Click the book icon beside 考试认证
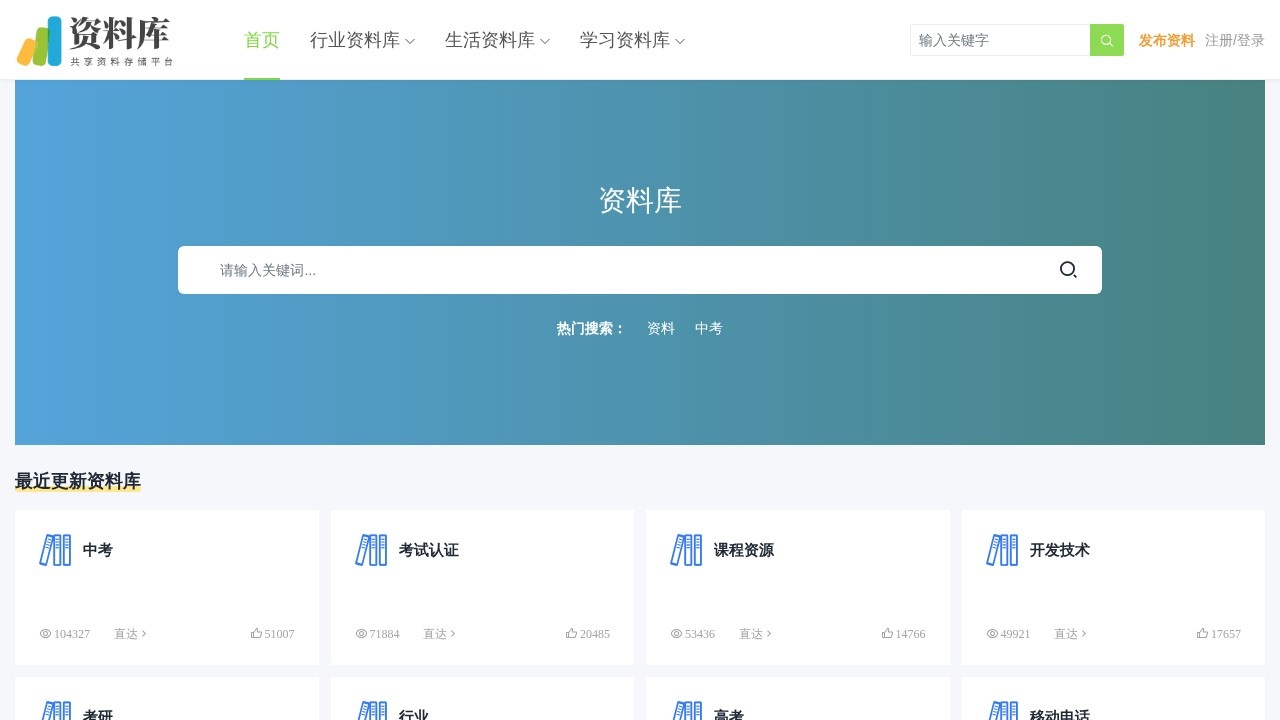1280x720 pixels. click(x=371, y=550)
